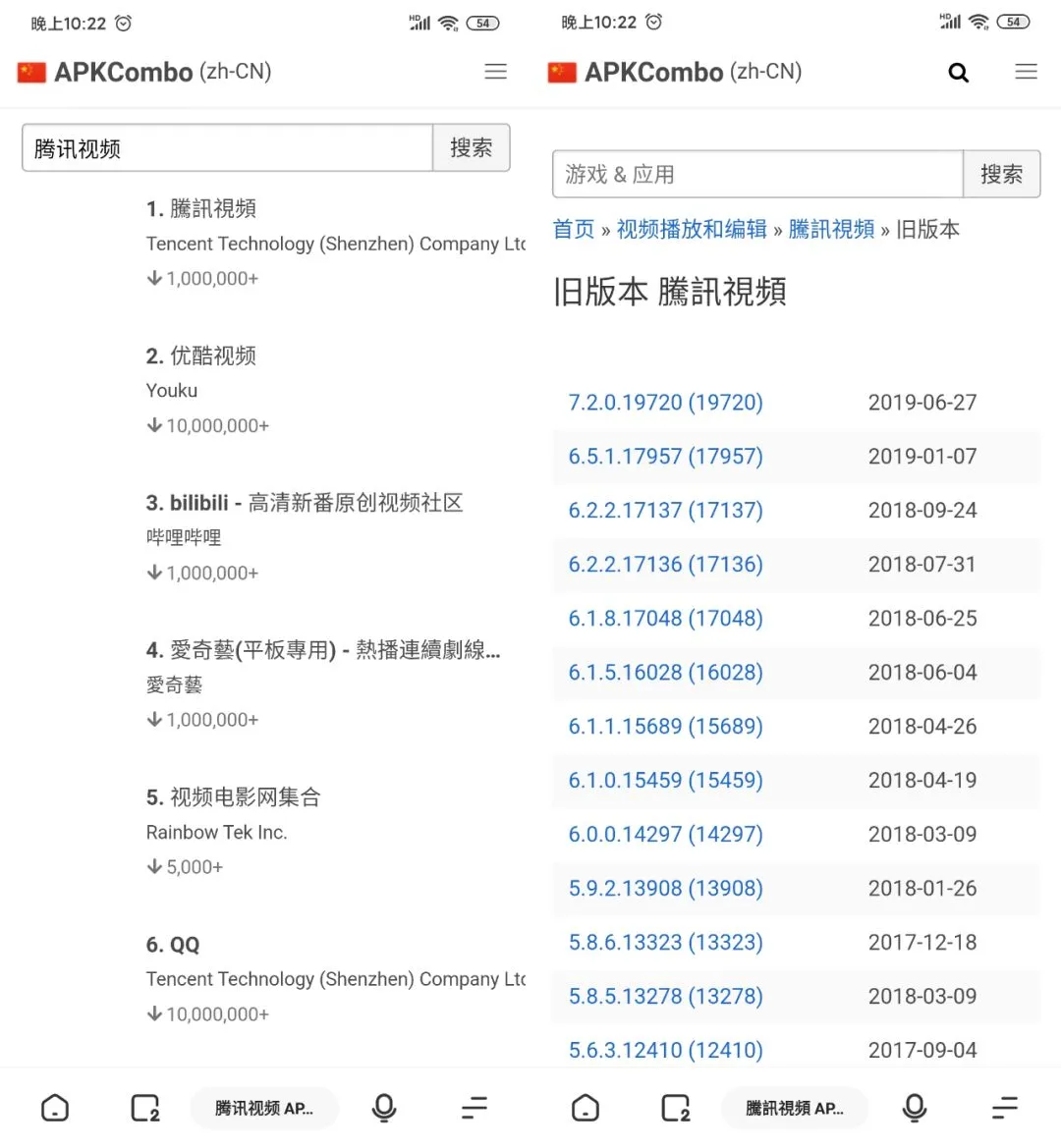
Task: Tap Wi-Fi icon in right status bar
Action: [979, 22]
